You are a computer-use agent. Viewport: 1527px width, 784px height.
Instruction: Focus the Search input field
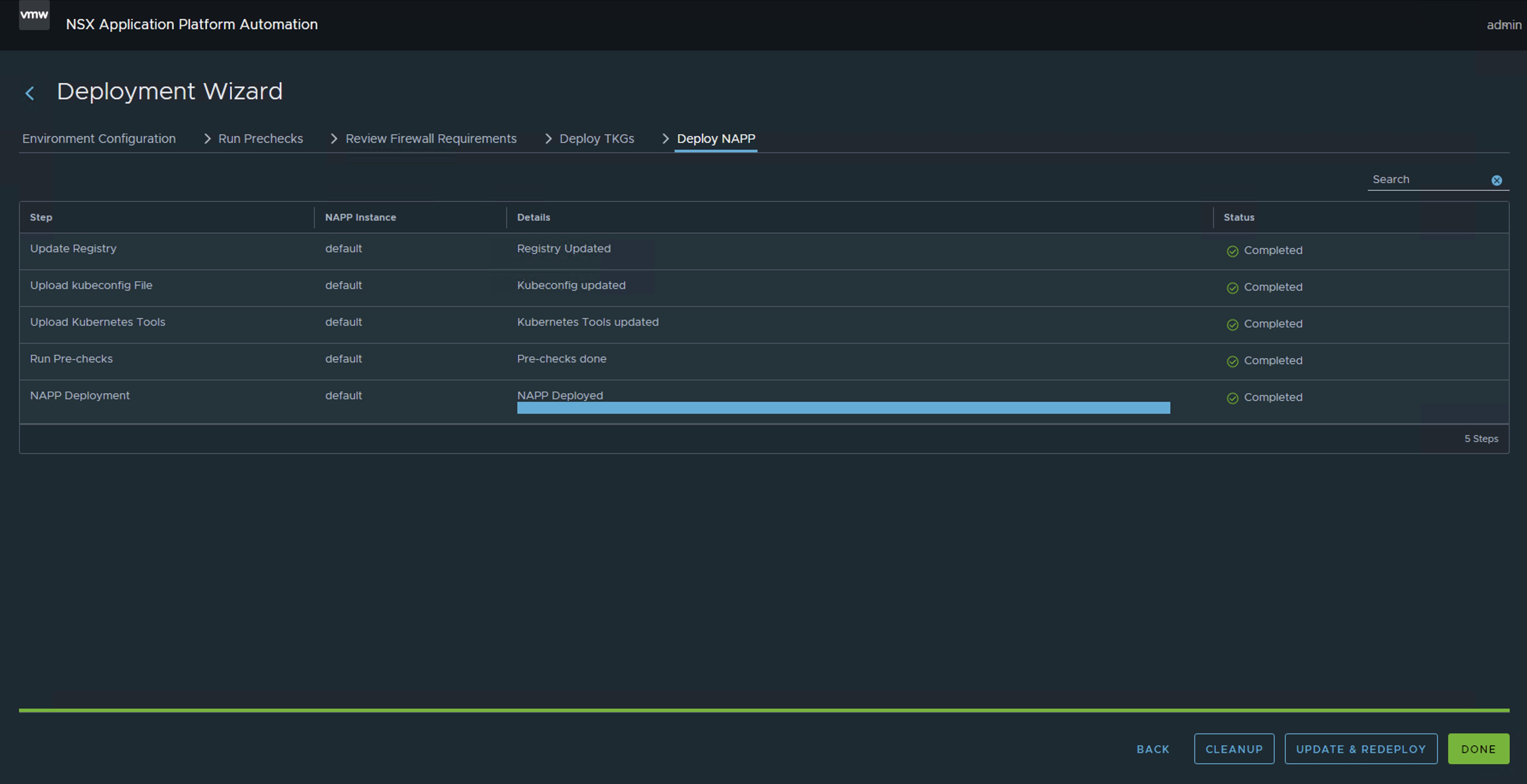(1429, 180)
